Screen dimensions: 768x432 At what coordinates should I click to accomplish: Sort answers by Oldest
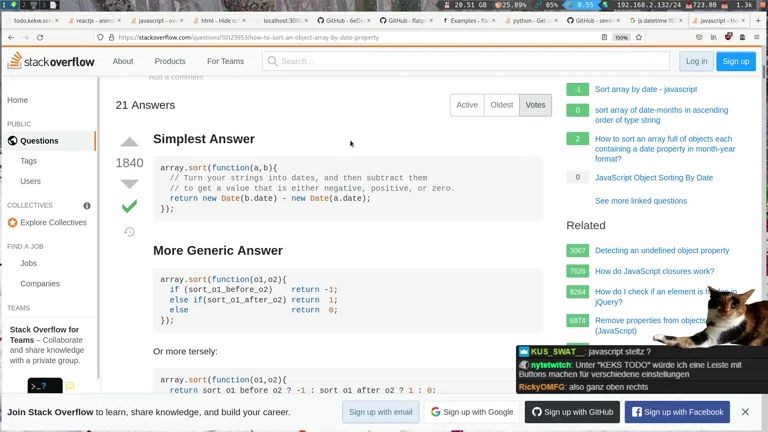502,105
